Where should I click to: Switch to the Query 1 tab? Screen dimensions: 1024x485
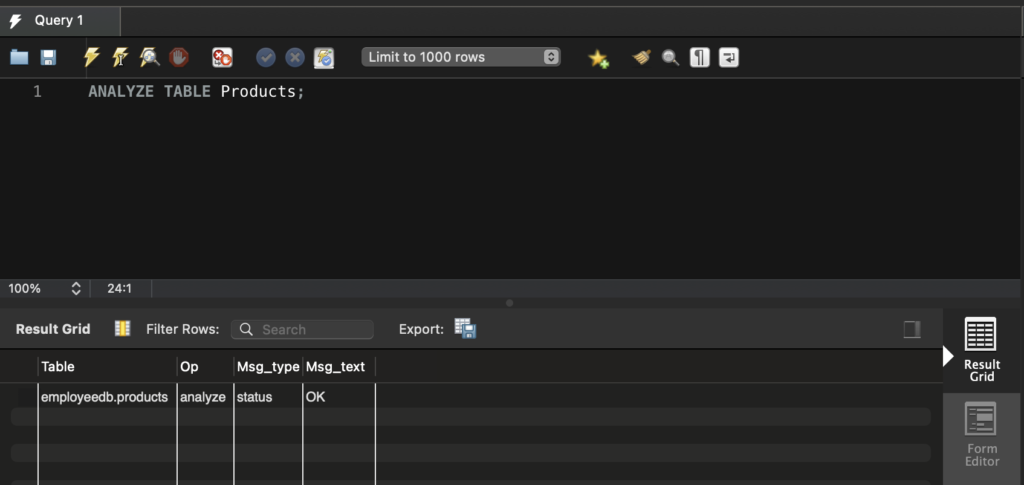59,20
